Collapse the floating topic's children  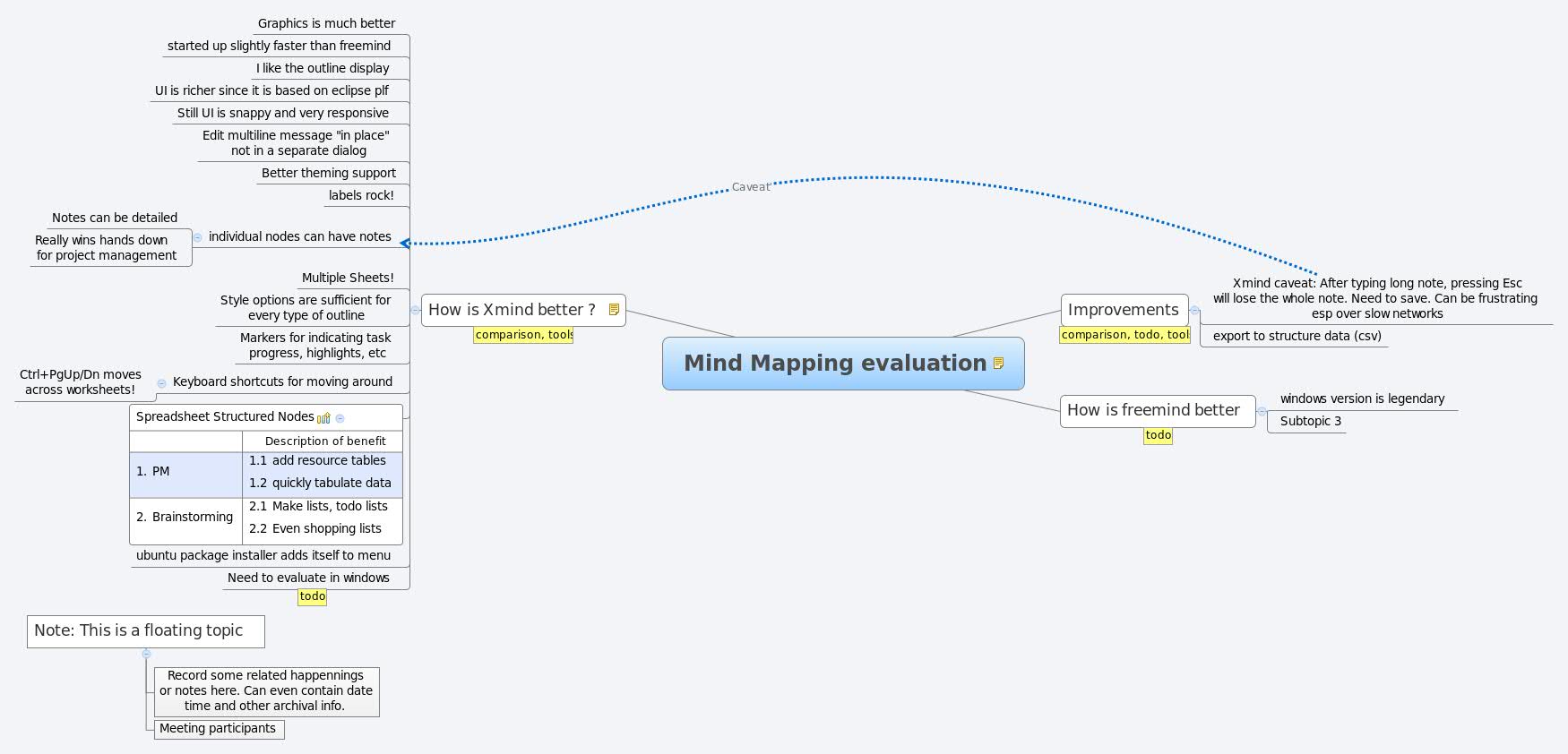tap(146, 654)
